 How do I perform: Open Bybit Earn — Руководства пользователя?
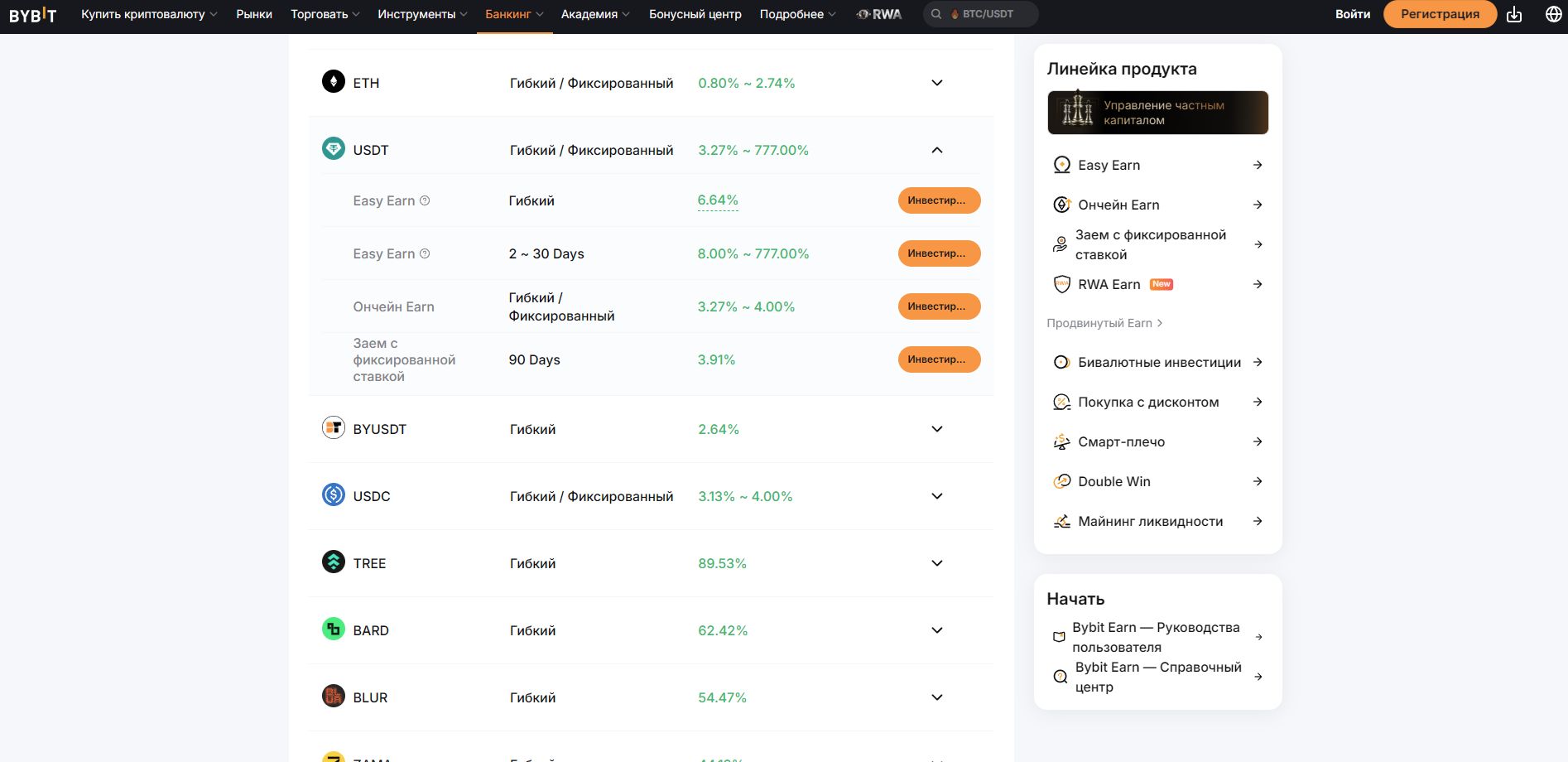1157,637
